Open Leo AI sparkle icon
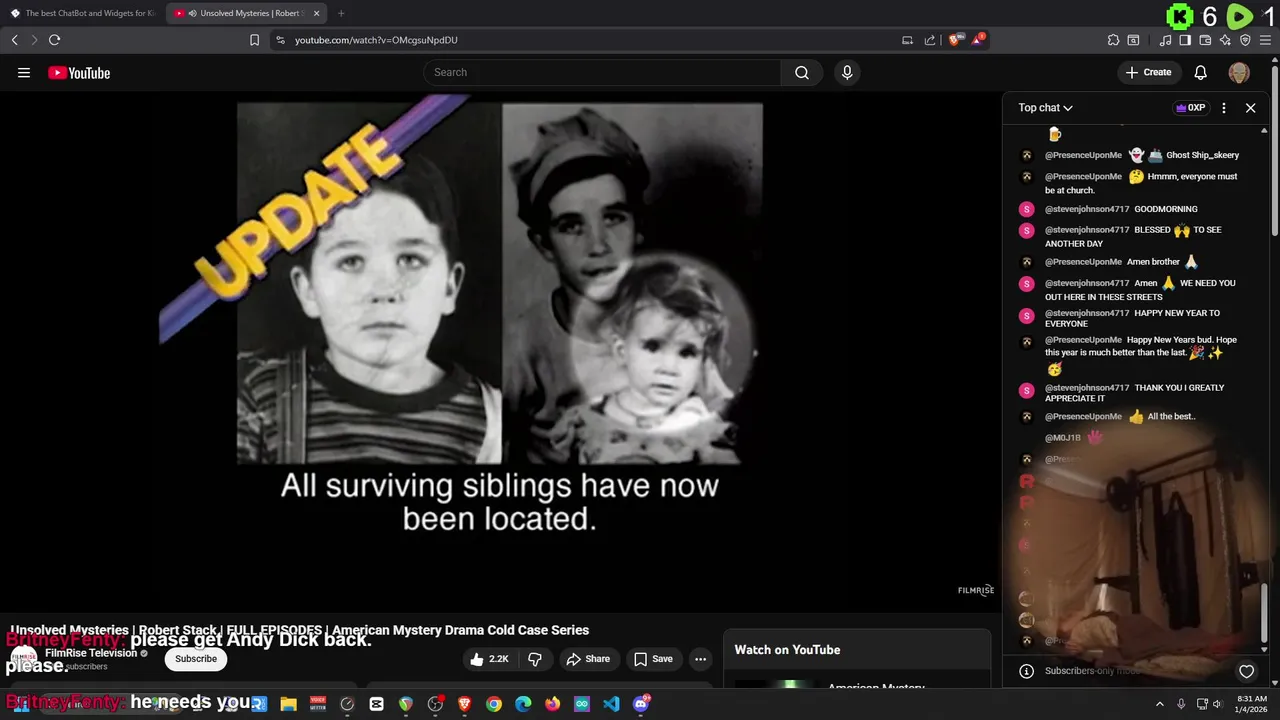The height and width of the screenshot is (720, 1280). tap(1225, 40)
